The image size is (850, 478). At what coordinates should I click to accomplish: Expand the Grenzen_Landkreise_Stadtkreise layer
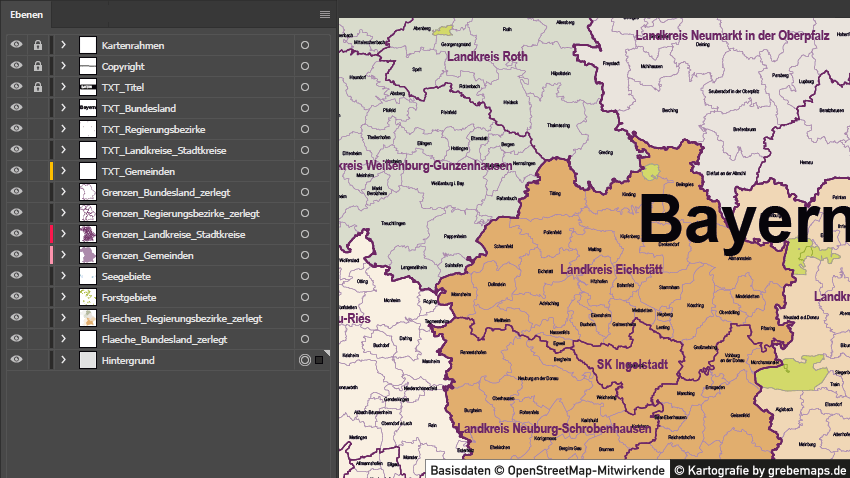coord(63,235)
